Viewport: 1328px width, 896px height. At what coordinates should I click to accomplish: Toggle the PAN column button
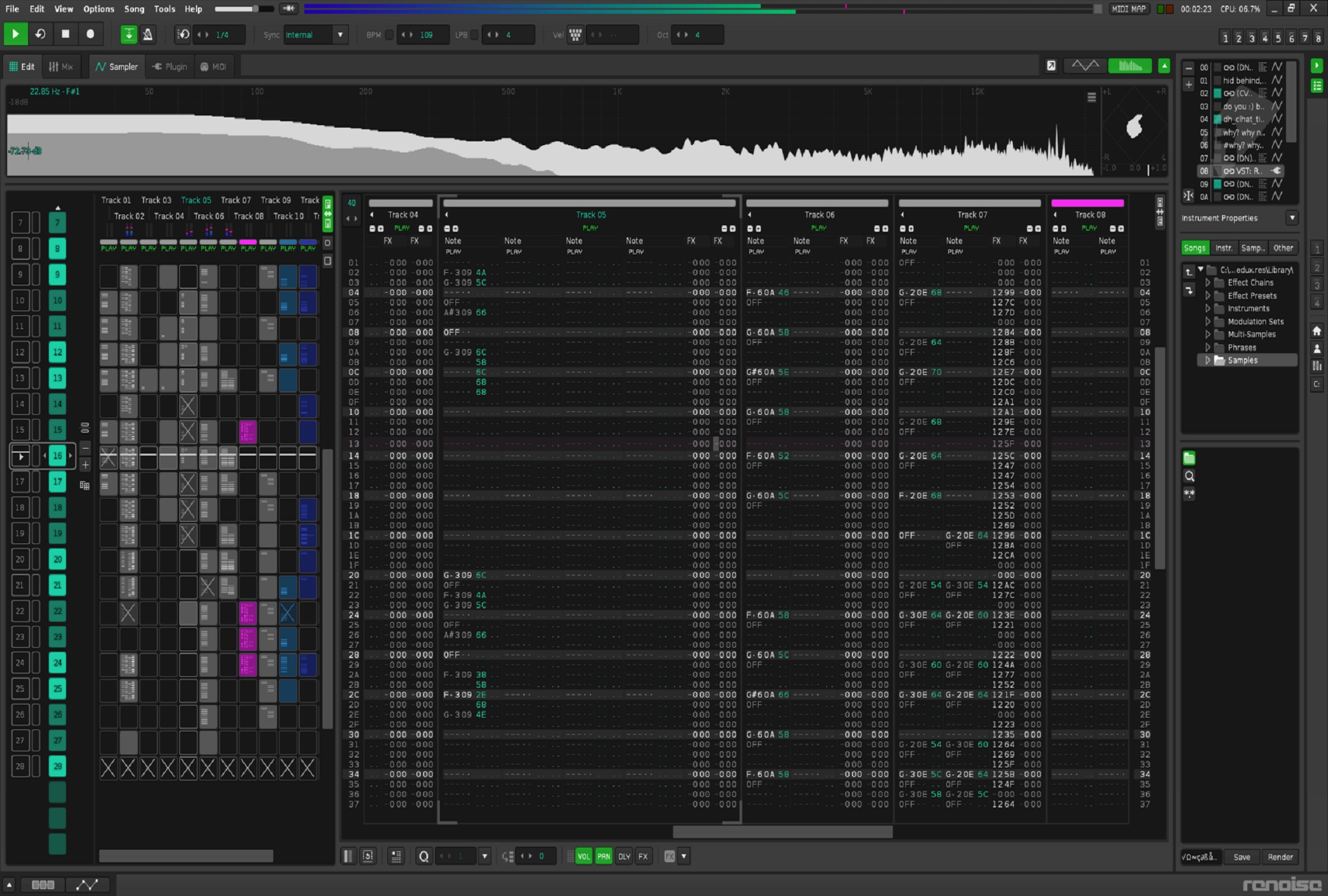603,856
